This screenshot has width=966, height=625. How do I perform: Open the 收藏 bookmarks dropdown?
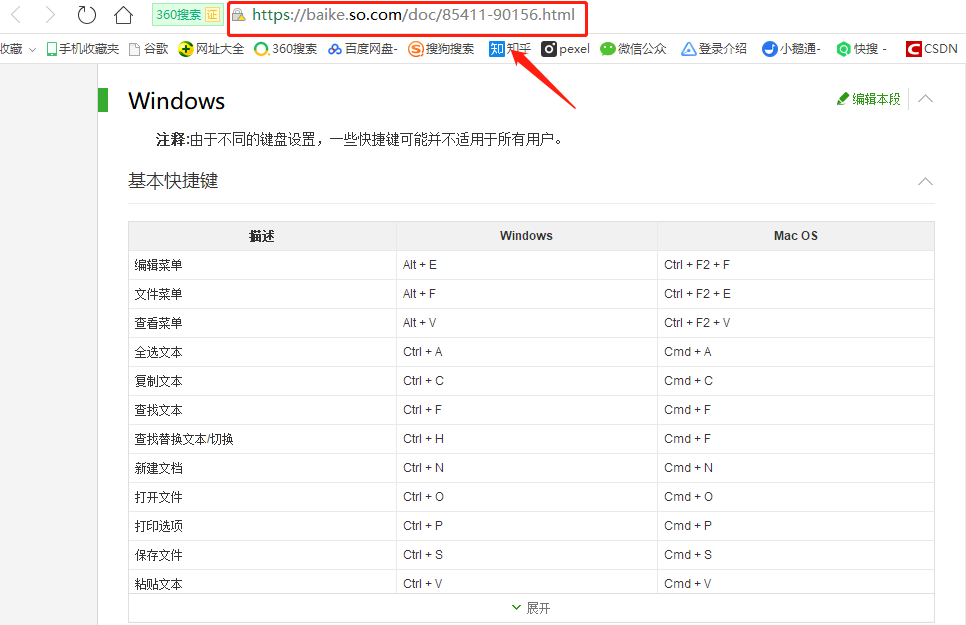(x=18, y=49)
